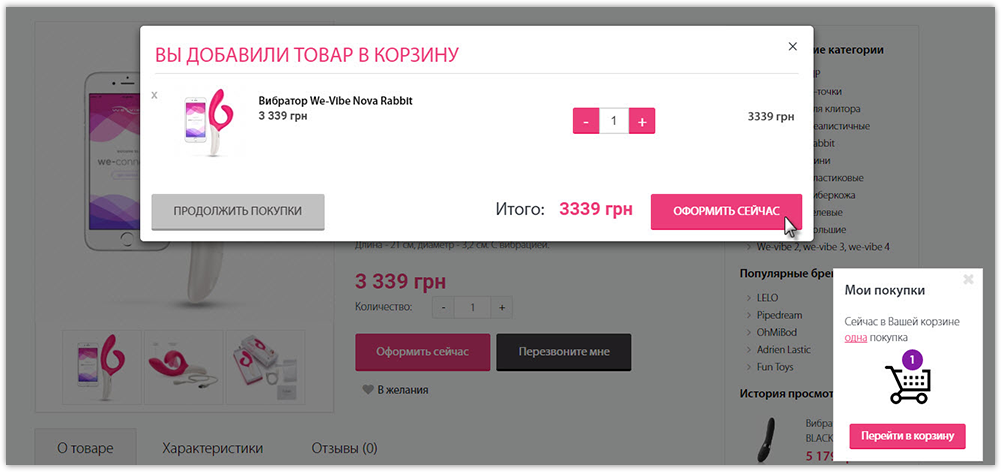The width and height of the screenshot is (1001, 472).
Task: Click the Перезвоните мне button
Action: pyautogui.click(x=564, y=352)
